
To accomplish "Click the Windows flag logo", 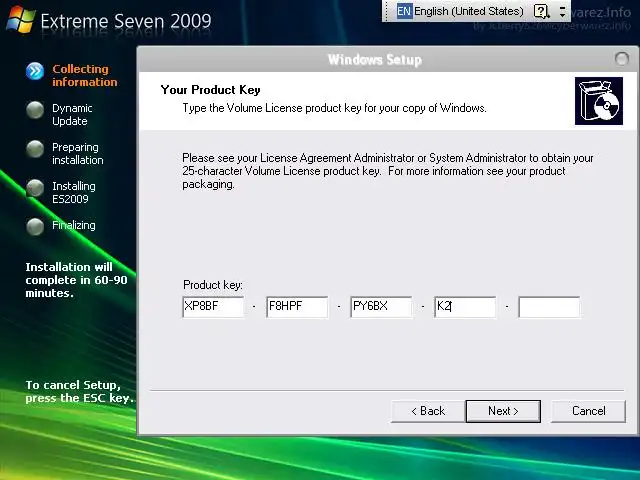I will coord(20,19).
